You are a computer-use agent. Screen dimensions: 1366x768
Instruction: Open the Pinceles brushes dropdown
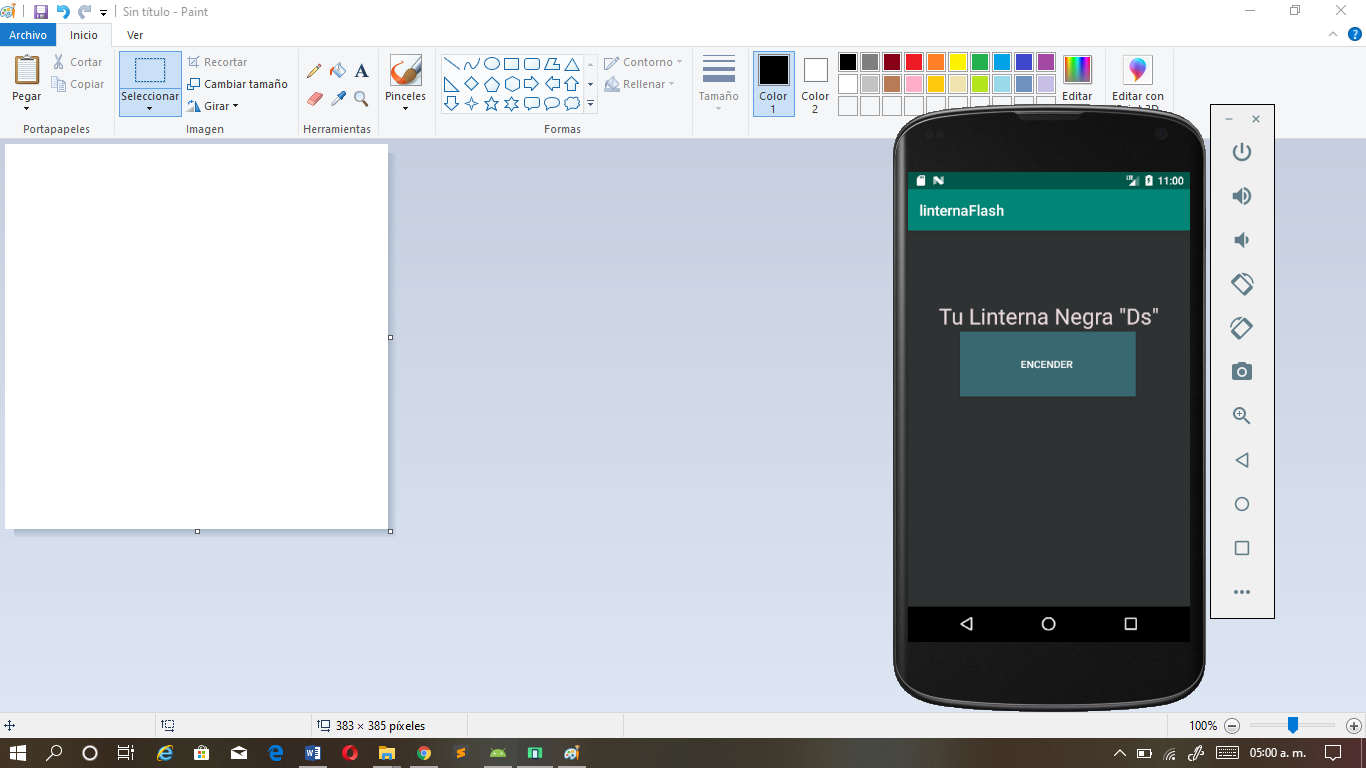pyautogui.click(x=405, y=108)
